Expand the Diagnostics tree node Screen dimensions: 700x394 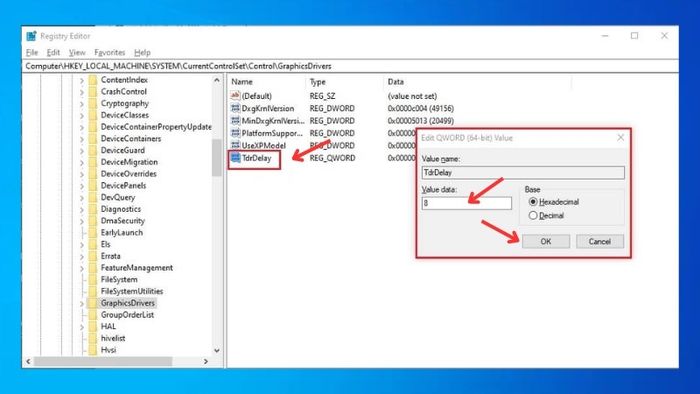point(82,209)
